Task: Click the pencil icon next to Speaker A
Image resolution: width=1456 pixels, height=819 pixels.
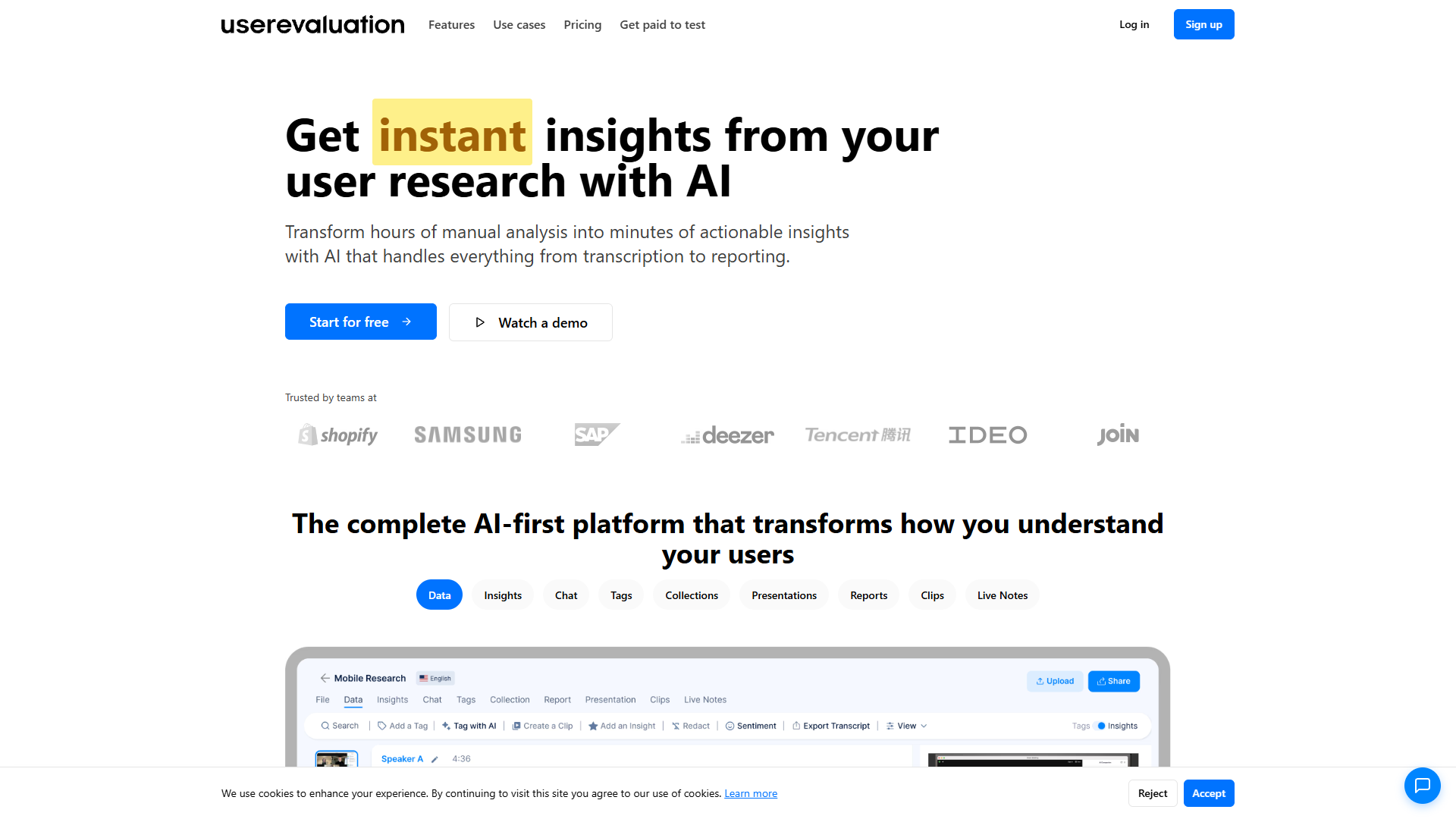Action: (435, 759)
